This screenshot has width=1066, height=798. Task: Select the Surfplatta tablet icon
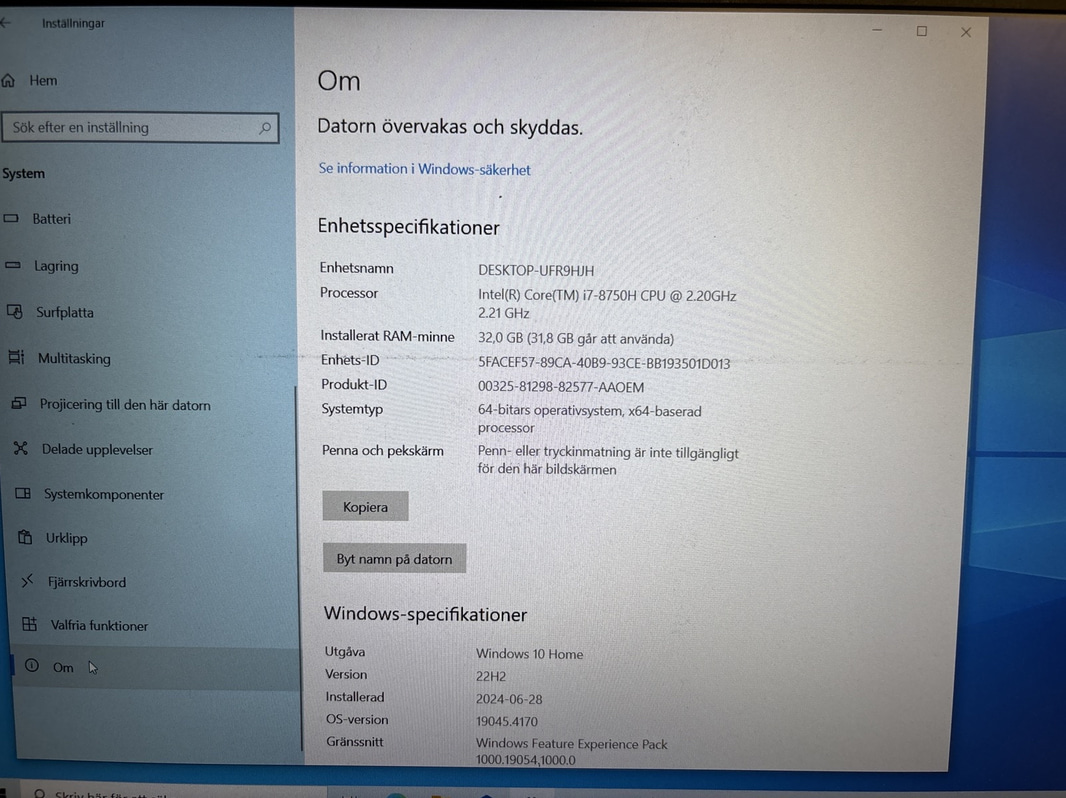15,311
